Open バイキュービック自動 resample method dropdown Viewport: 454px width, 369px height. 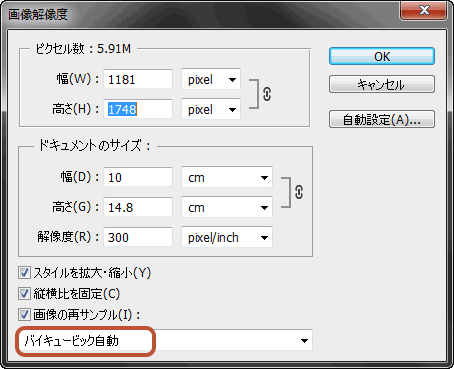tap(165, 340)
